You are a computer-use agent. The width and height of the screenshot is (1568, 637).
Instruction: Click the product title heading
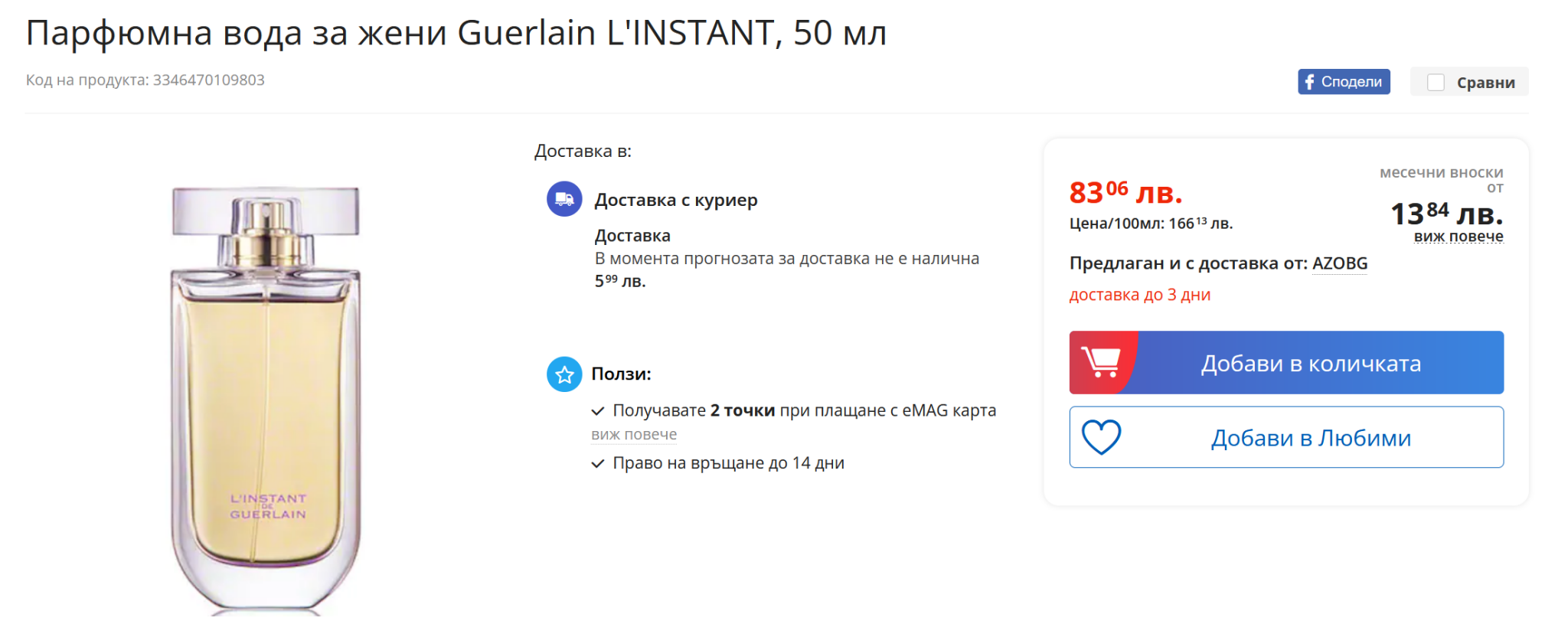[456, 34]
